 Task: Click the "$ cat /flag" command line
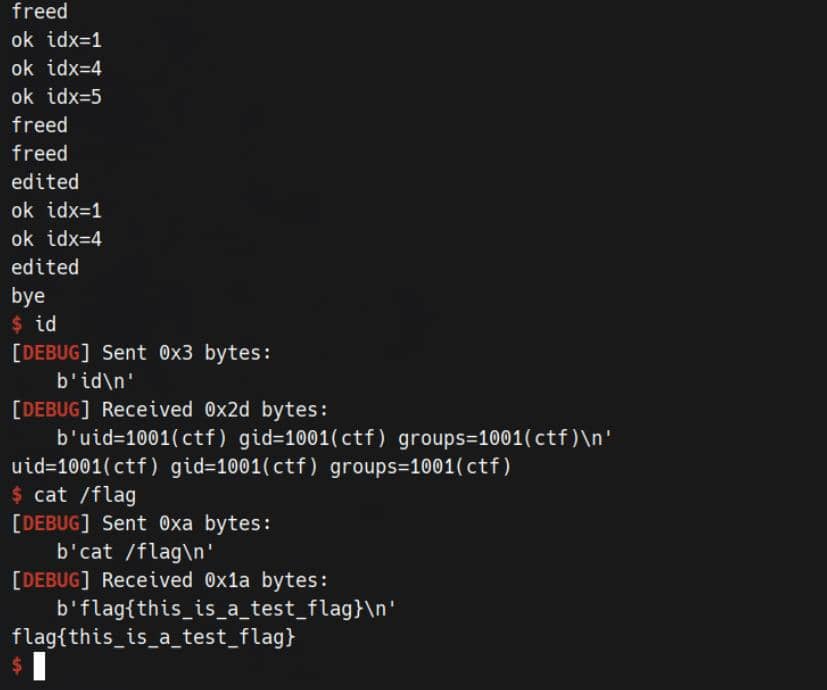[73, 494]
